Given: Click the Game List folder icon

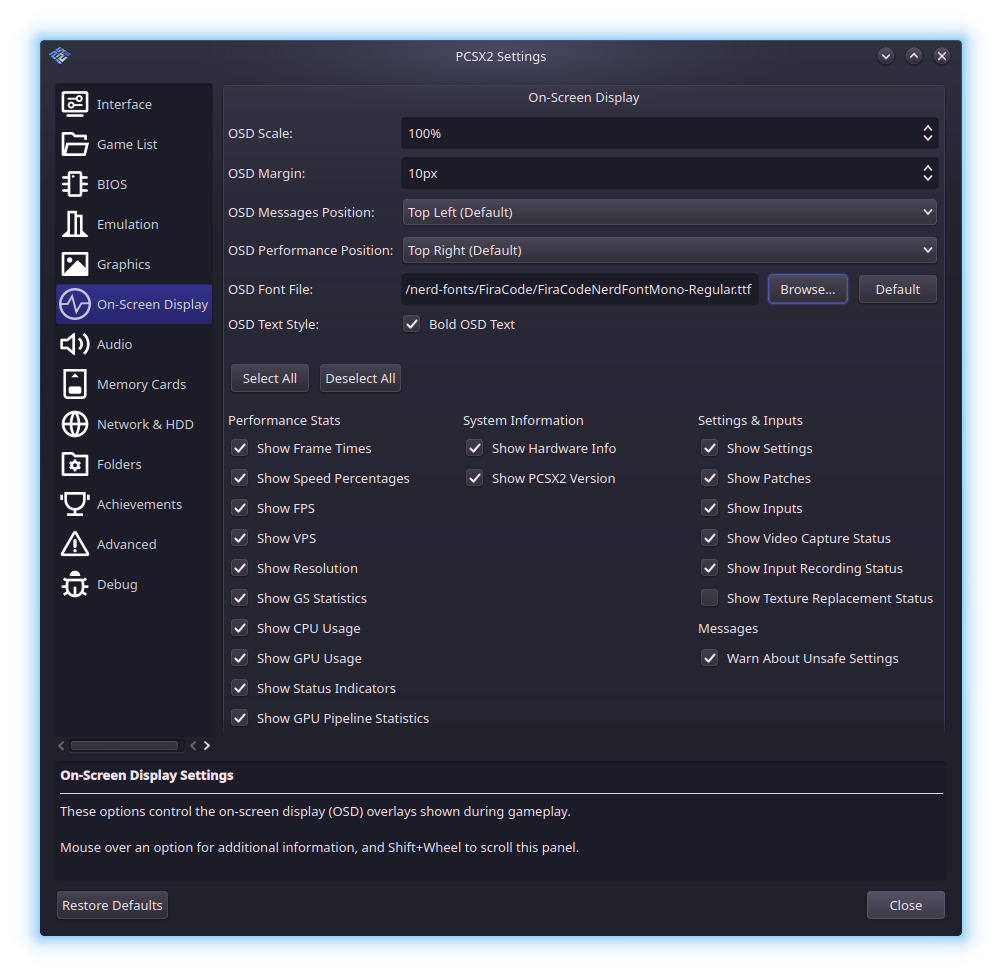Looking at the screenshot, I should 75,144.
